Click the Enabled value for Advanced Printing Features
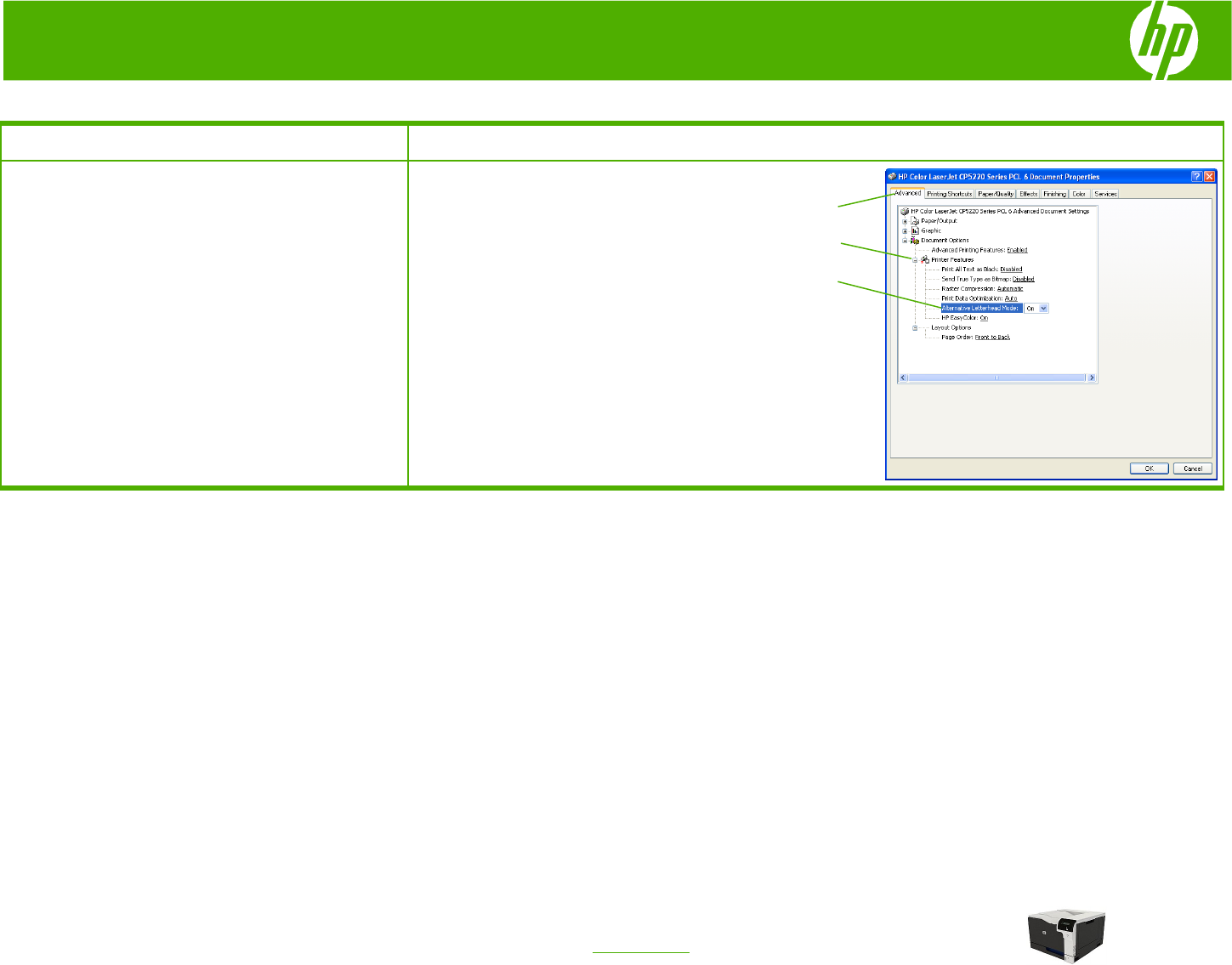Screen dimensions: 1232x965 click(x=1017, y=250)
